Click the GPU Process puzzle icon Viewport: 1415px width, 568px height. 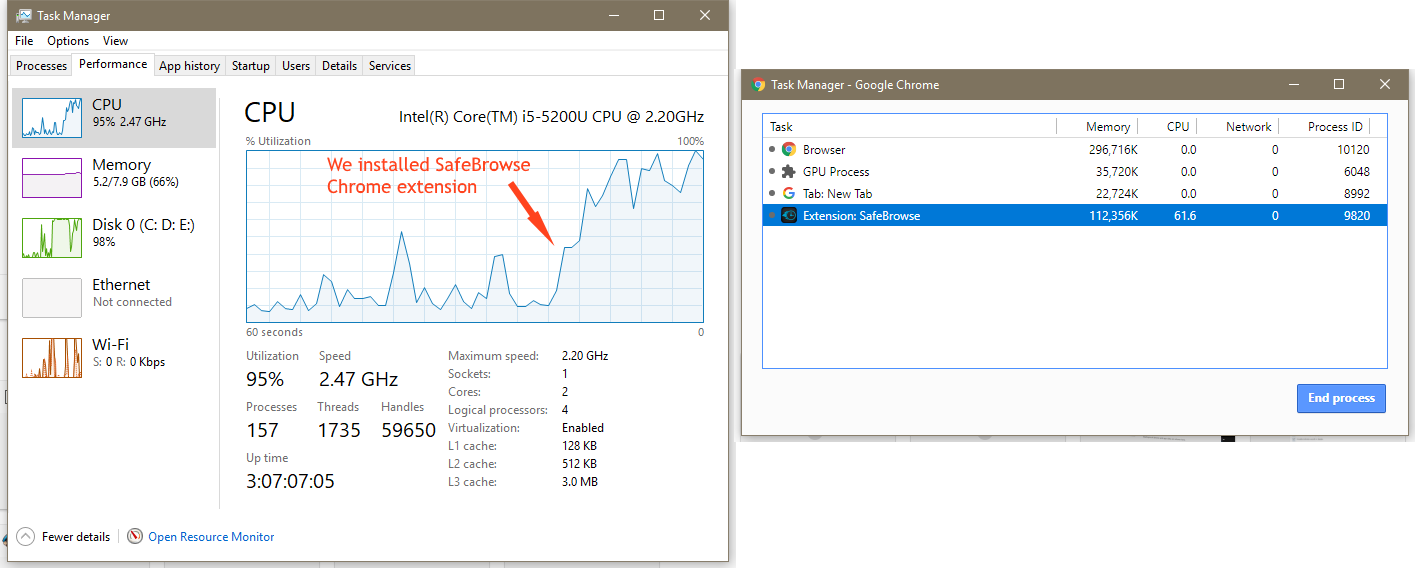(x=789, y=172)
